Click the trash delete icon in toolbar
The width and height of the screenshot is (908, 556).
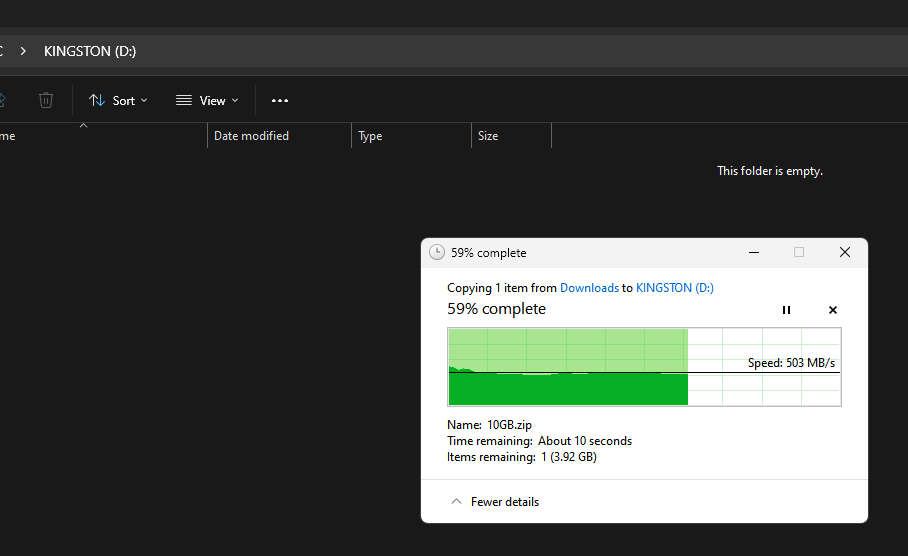46,100
